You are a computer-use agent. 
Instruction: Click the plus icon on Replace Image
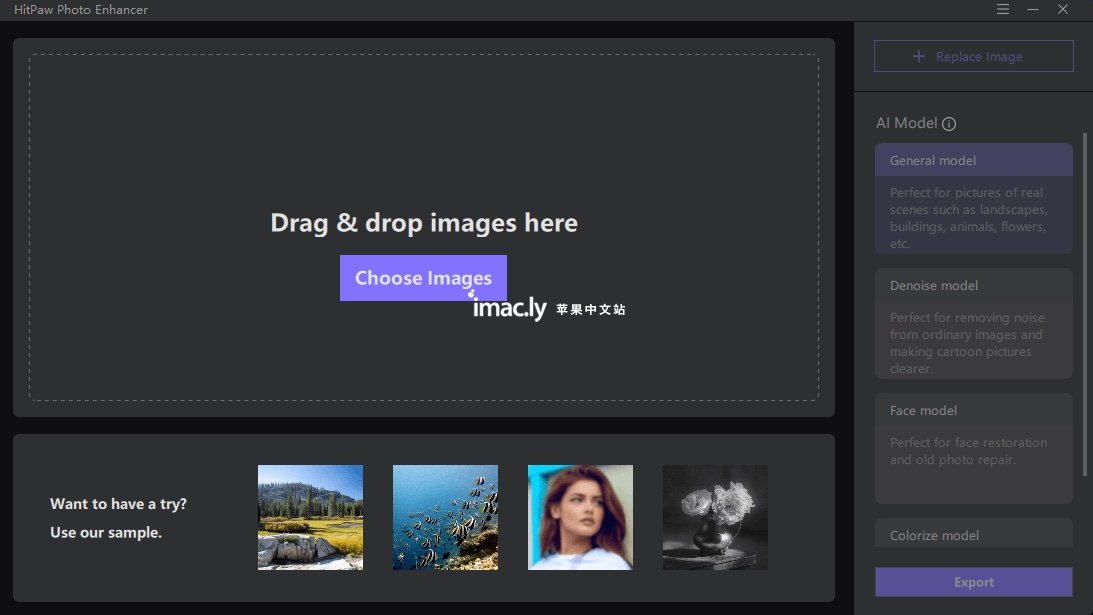919,56
